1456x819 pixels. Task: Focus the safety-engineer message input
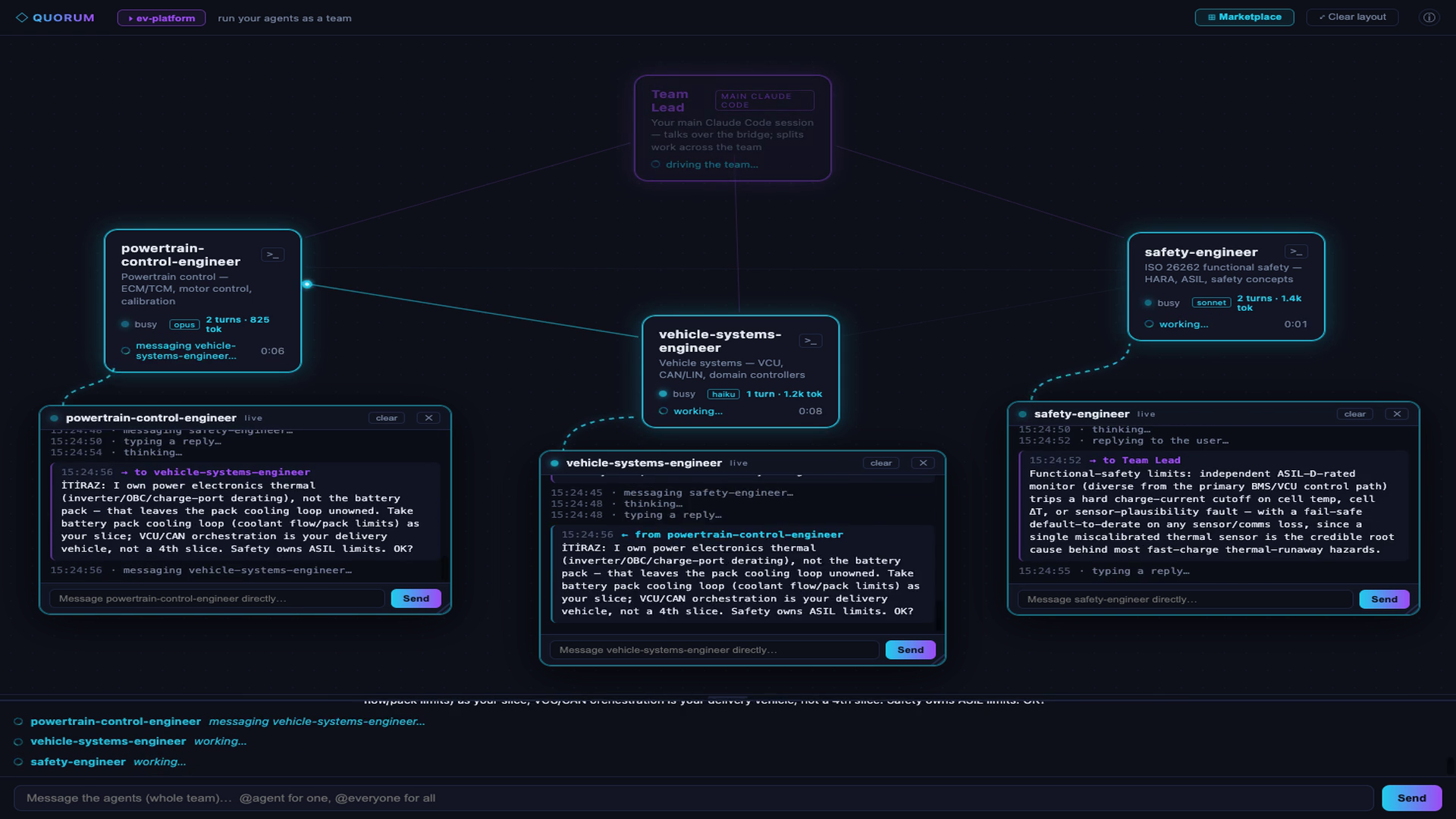pos(1185,599)
